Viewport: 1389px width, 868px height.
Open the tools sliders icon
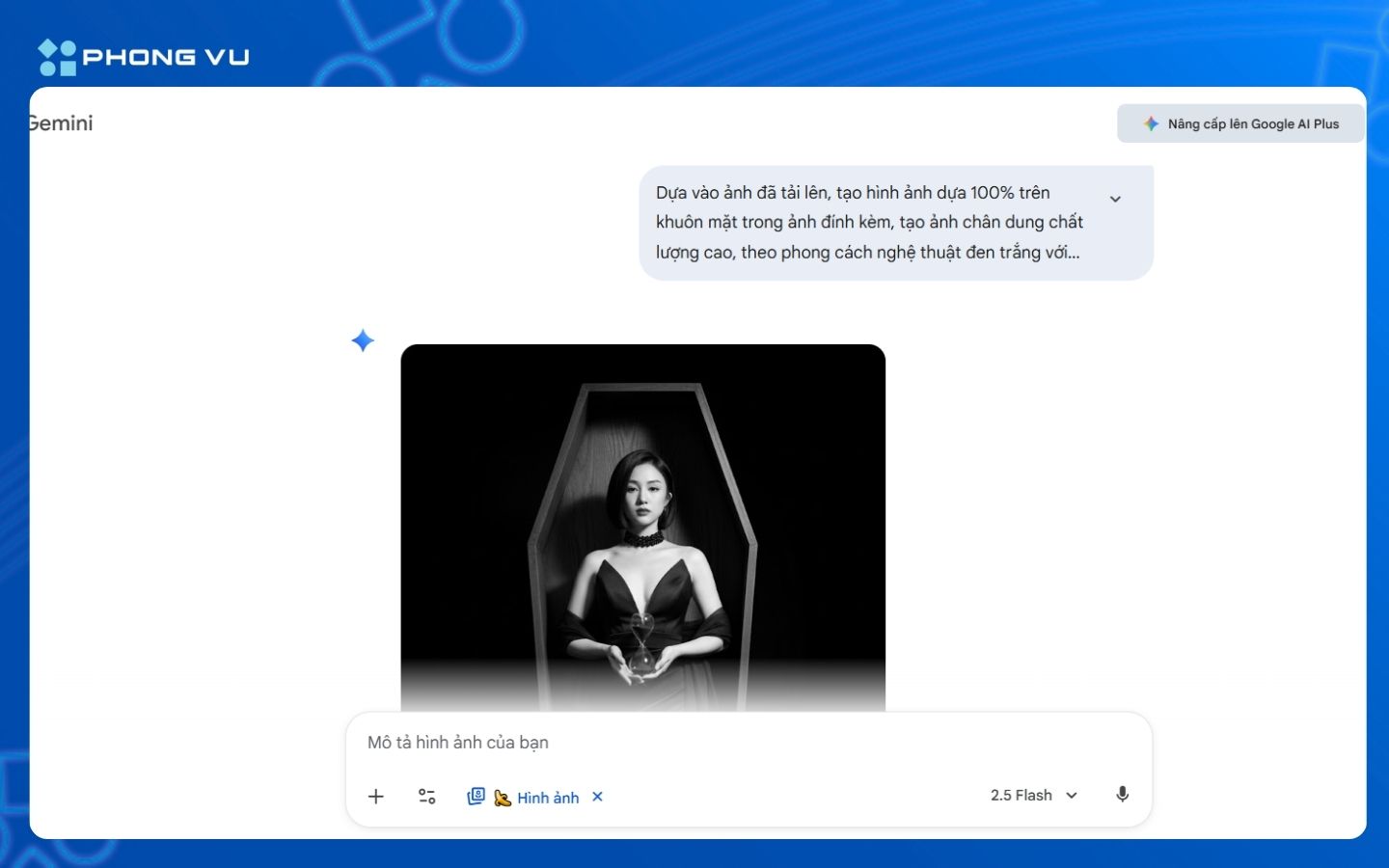[x=426, y=797]
